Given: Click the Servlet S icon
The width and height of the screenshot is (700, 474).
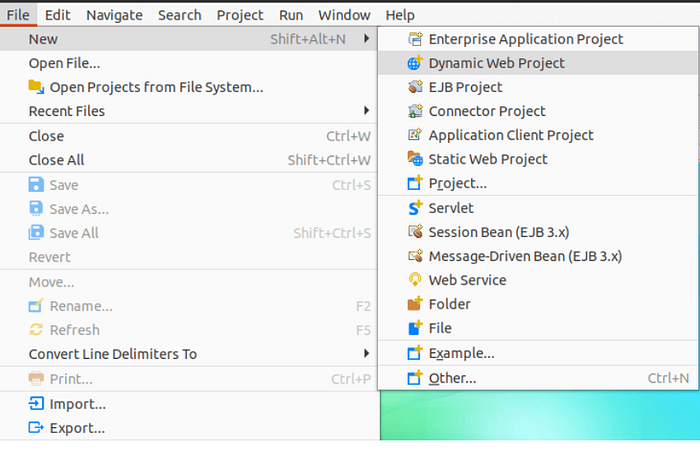Looking at the screenshot, I should [x=415, y=208].
